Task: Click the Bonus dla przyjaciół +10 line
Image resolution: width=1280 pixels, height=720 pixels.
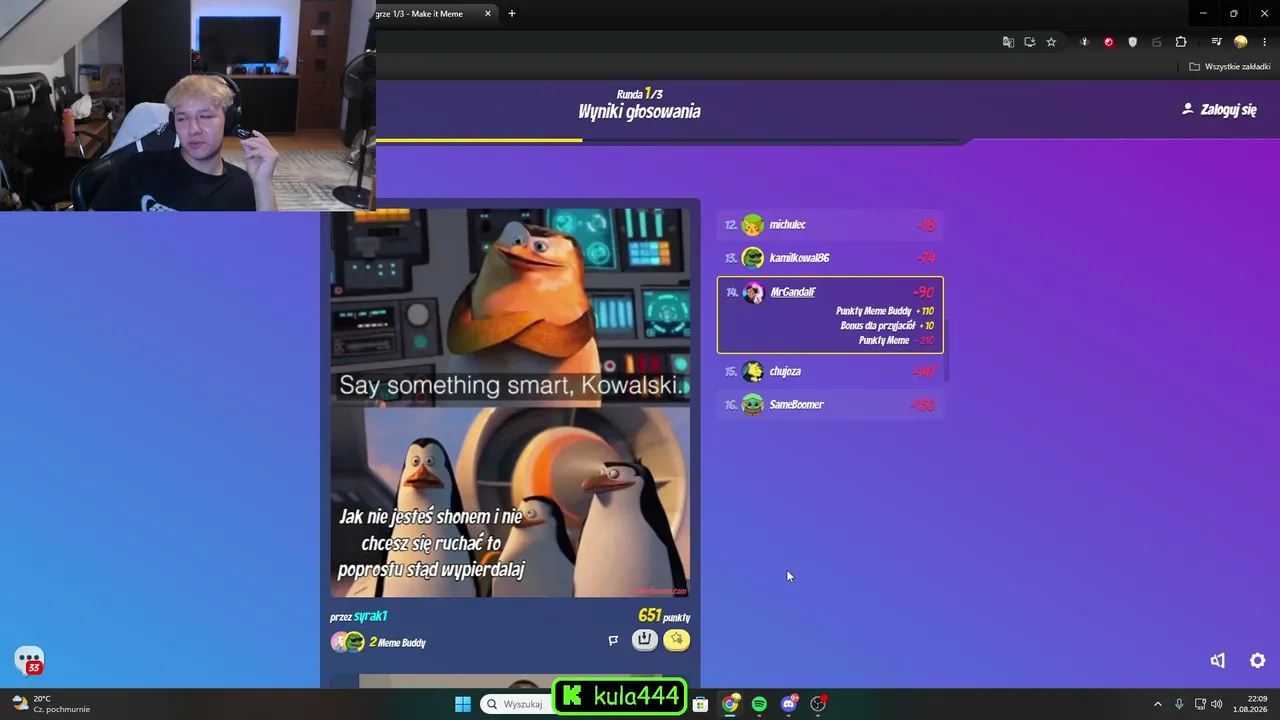Action: tap(887, 326)
